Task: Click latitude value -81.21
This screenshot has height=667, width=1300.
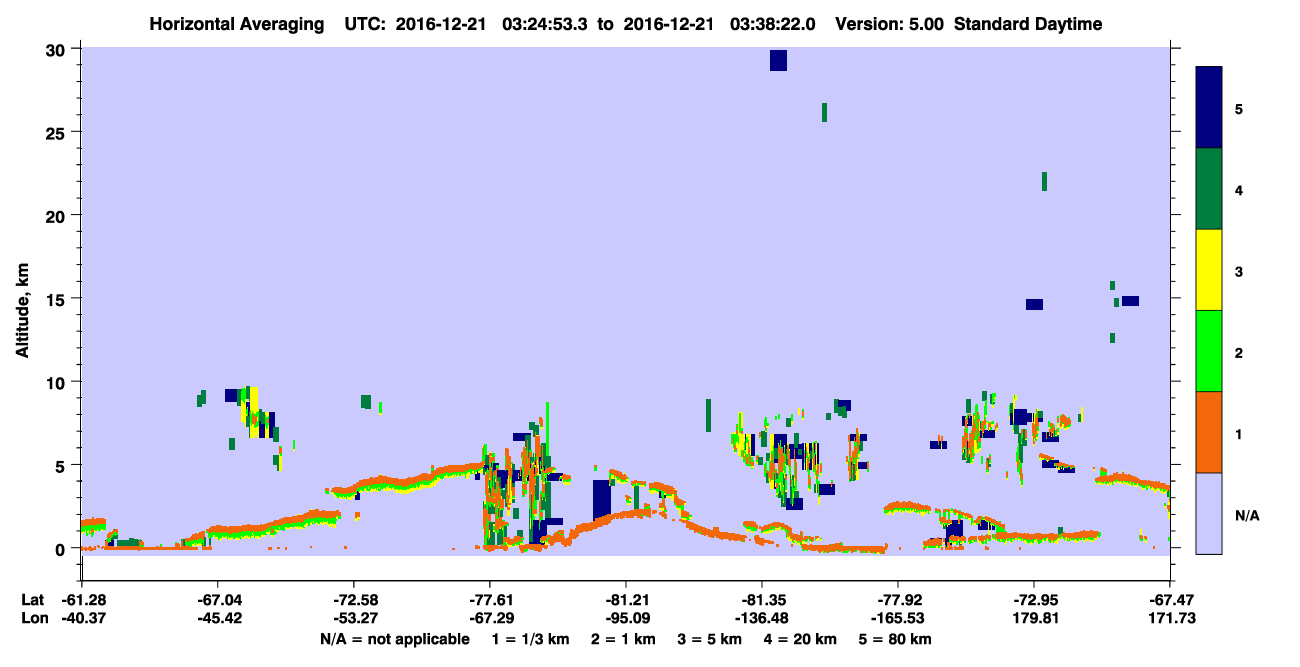Action: coord(625,600)
